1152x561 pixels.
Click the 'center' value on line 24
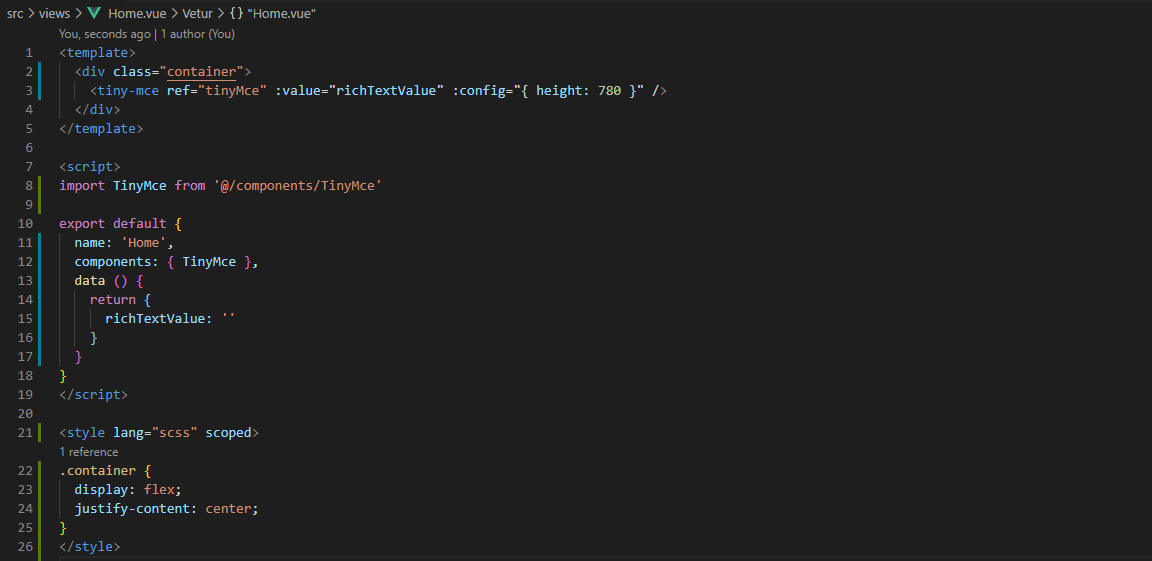tap(228, 509)
